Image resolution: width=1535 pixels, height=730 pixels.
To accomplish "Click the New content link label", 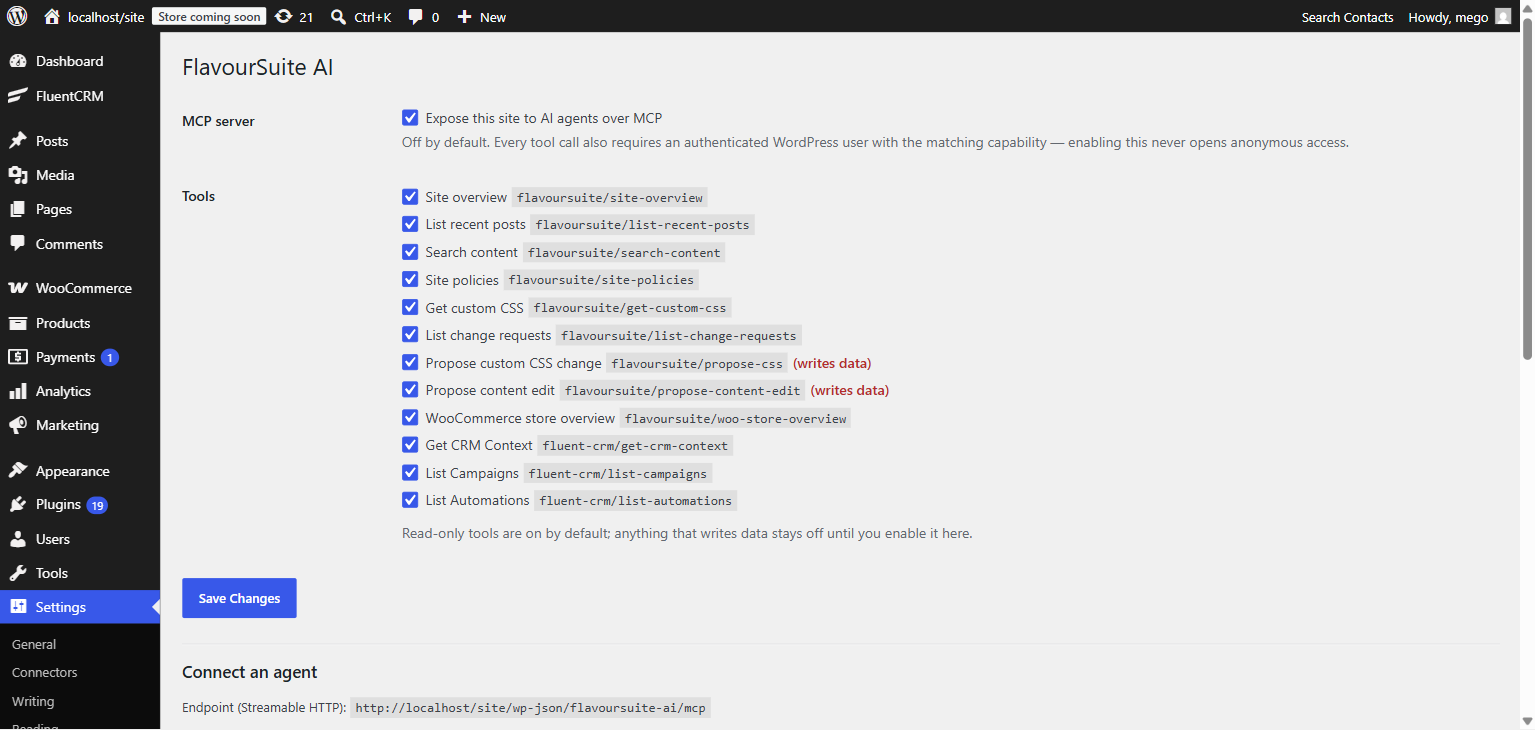I will click(x=493, y=17).
